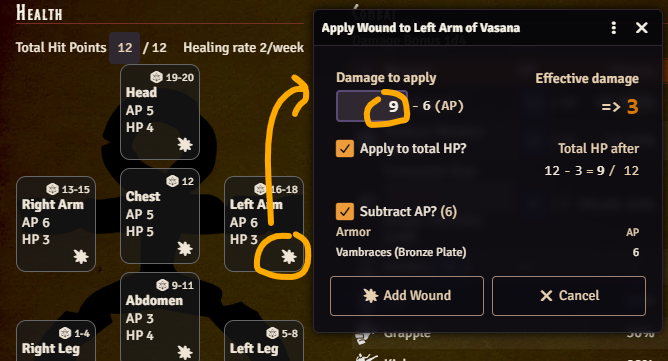
Task: Click the Damage to apply input field
Action: [x=372, y=106]
